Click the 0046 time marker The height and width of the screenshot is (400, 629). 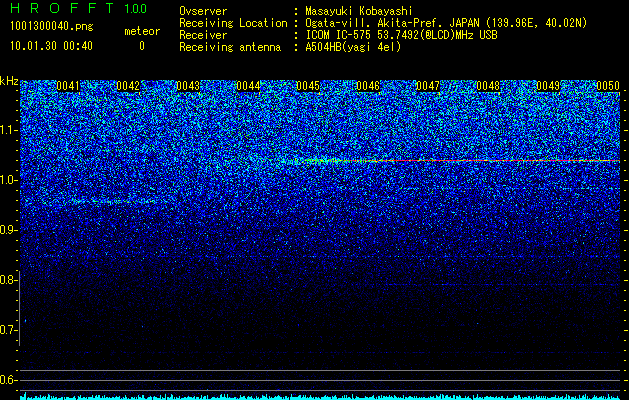point(368,86)
